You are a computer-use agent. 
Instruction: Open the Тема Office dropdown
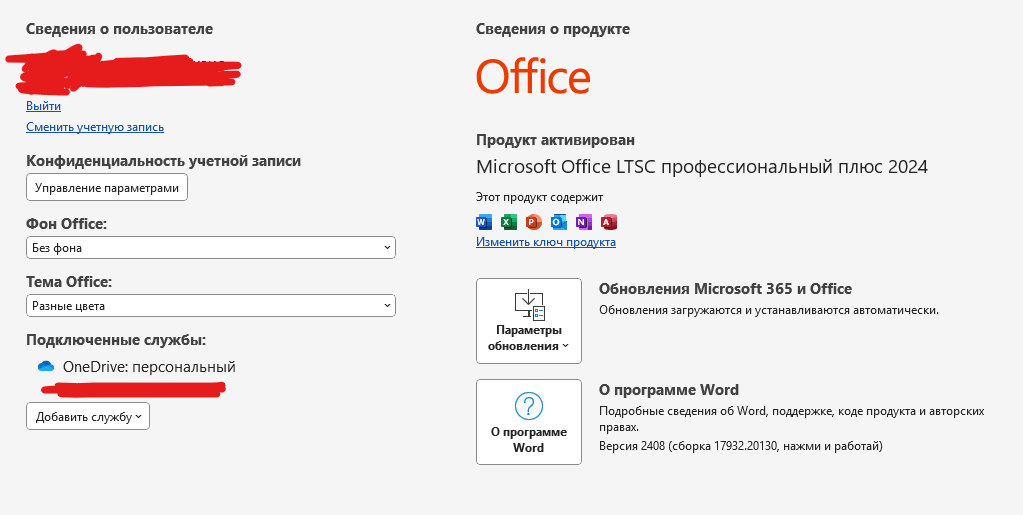[x=211, y=305]
